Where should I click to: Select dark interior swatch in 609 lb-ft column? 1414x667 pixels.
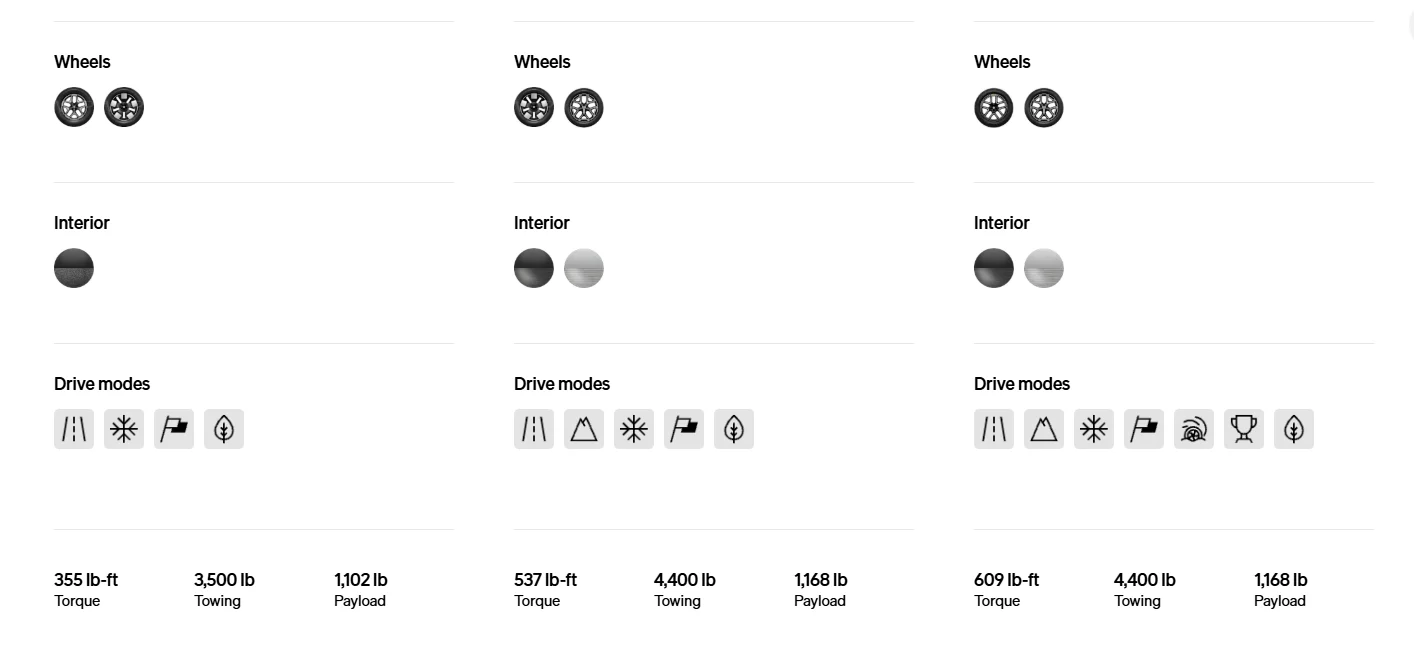(x=994, y=268)
